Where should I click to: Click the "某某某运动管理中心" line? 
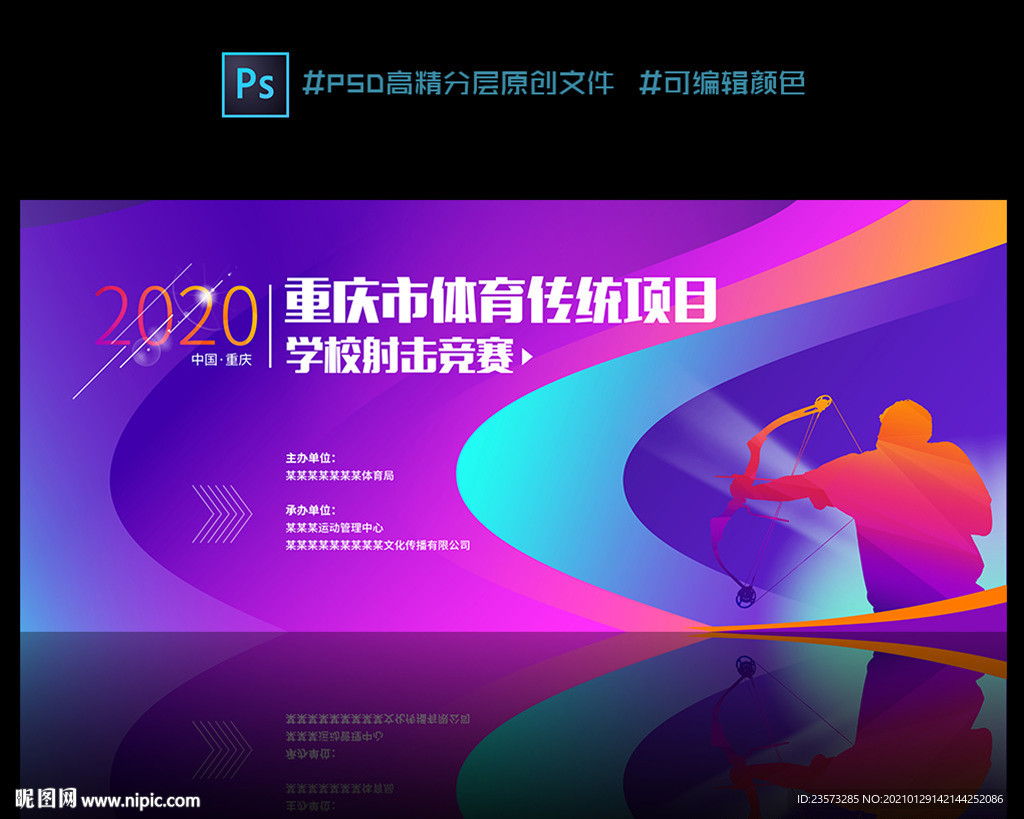click(334, 528)
